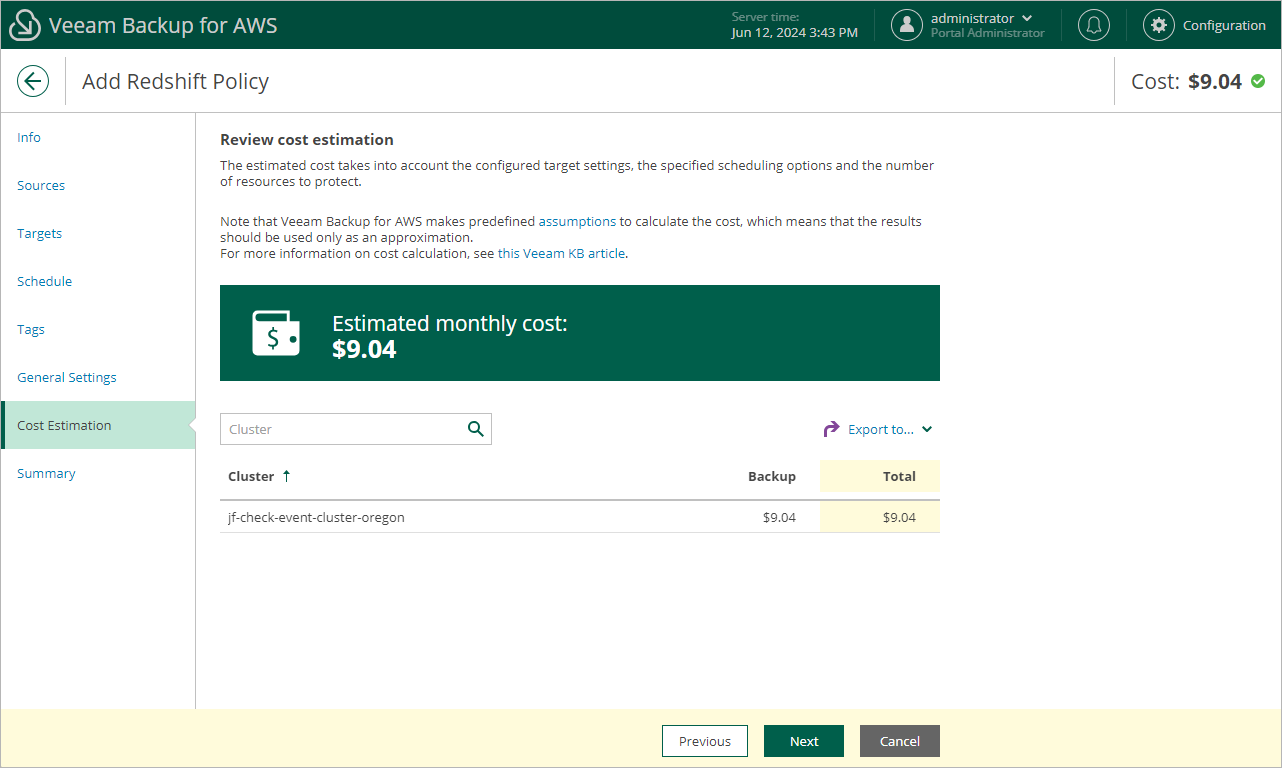The height and width of the screenshot is (768, 1282).
Task: Open the Info step
Action: tap(29, 137)
